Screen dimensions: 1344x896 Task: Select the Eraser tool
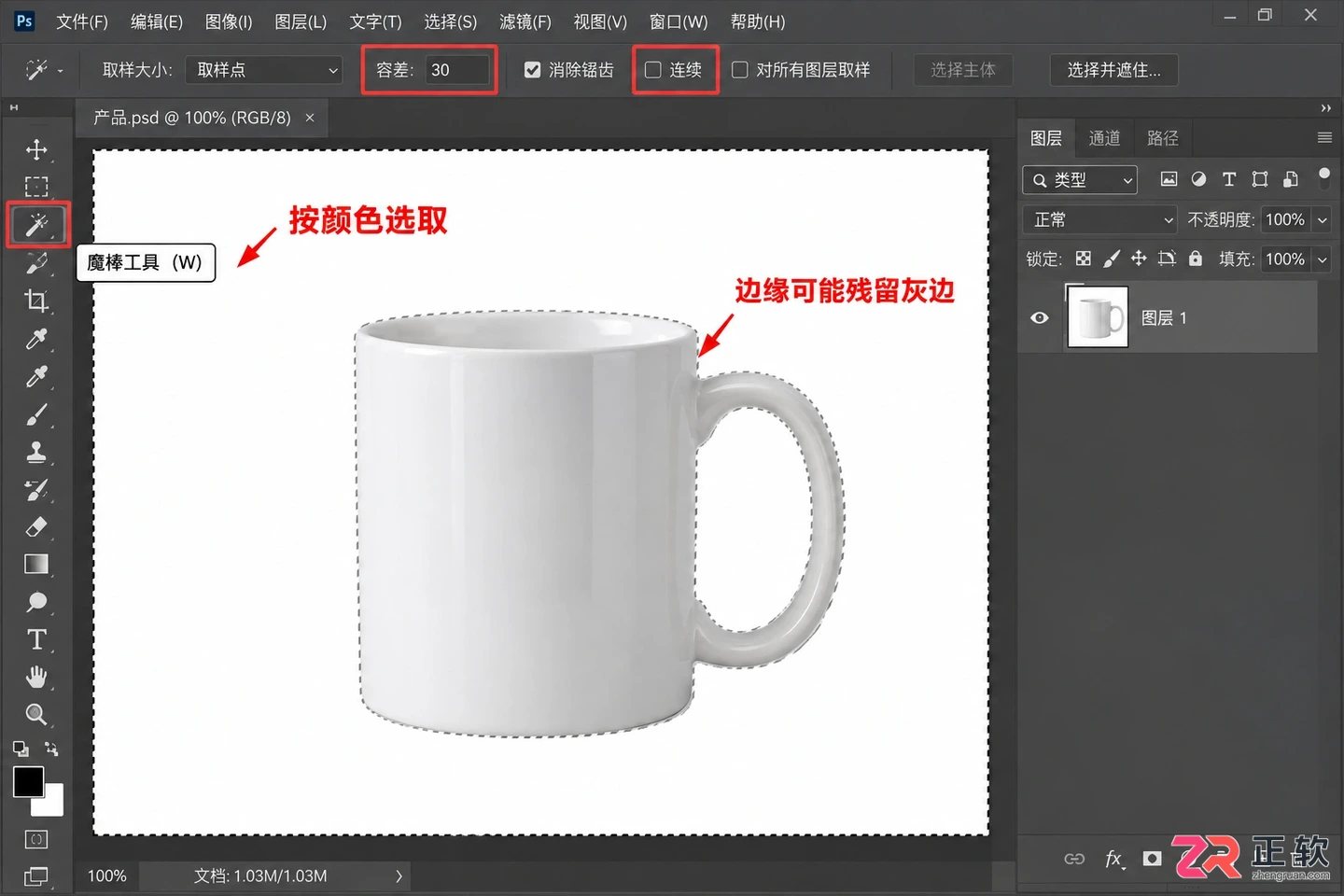[36, 526]
